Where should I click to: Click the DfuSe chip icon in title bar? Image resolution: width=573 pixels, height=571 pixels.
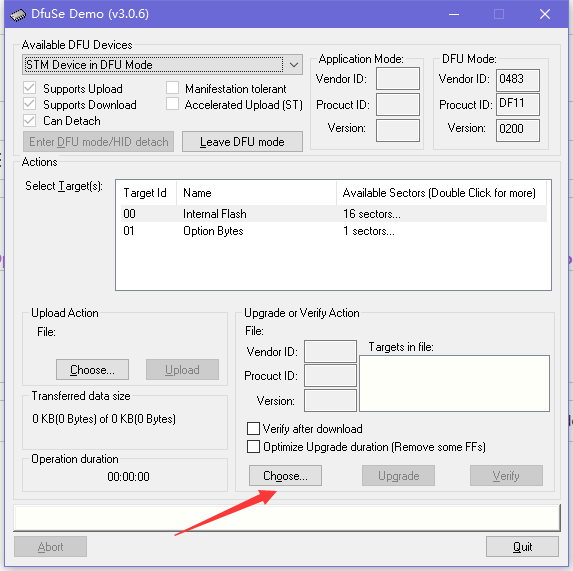tap(18, 15)
